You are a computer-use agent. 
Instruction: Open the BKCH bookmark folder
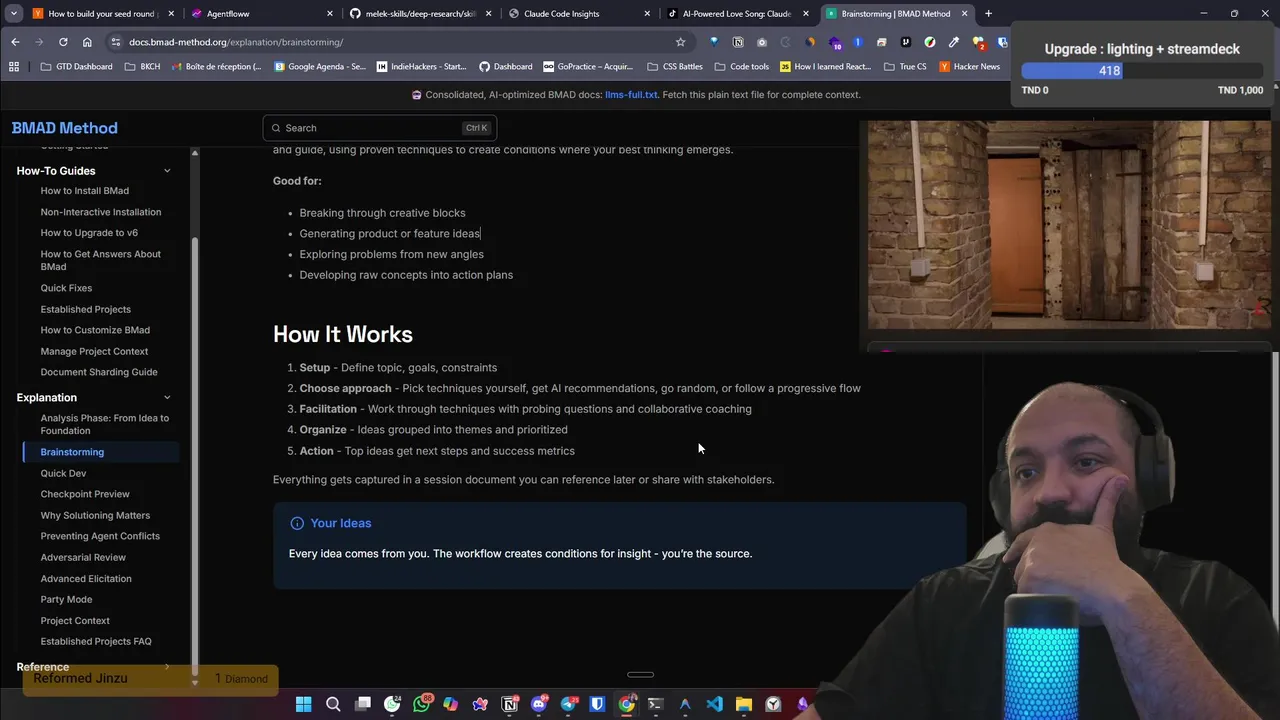point(142,67)
